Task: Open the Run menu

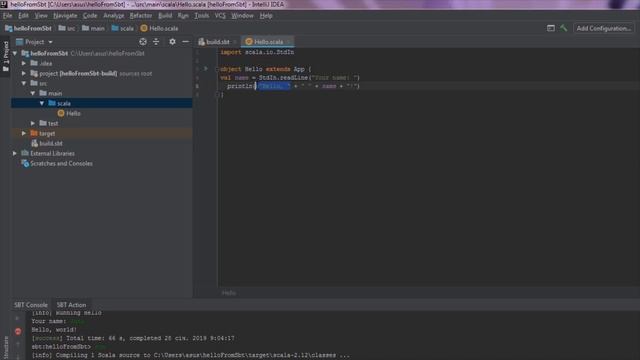Action: tap(183, 16)
